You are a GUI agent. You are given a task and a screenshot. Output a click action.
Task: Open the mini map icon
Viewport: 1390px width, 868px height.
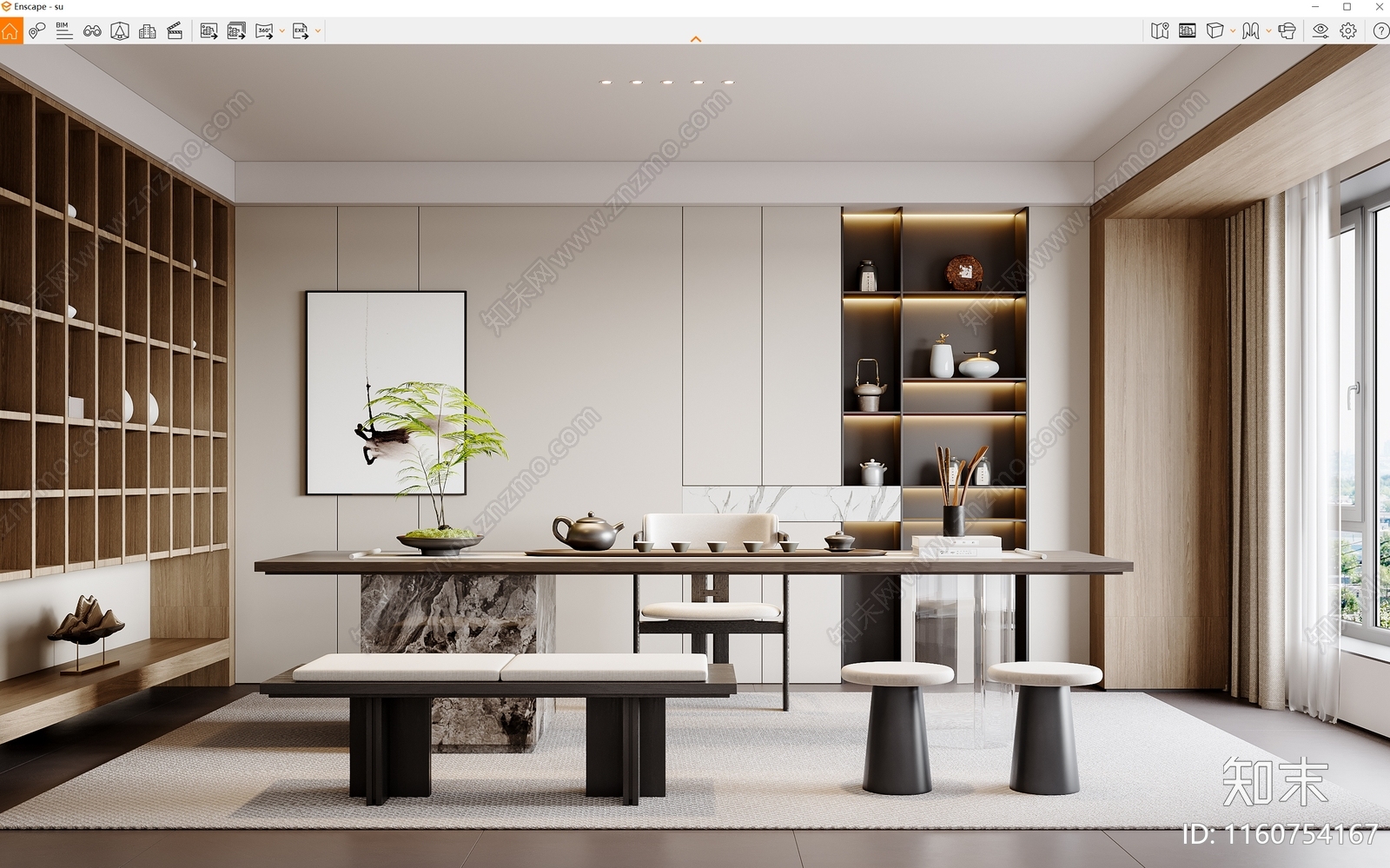(1160, 31)
